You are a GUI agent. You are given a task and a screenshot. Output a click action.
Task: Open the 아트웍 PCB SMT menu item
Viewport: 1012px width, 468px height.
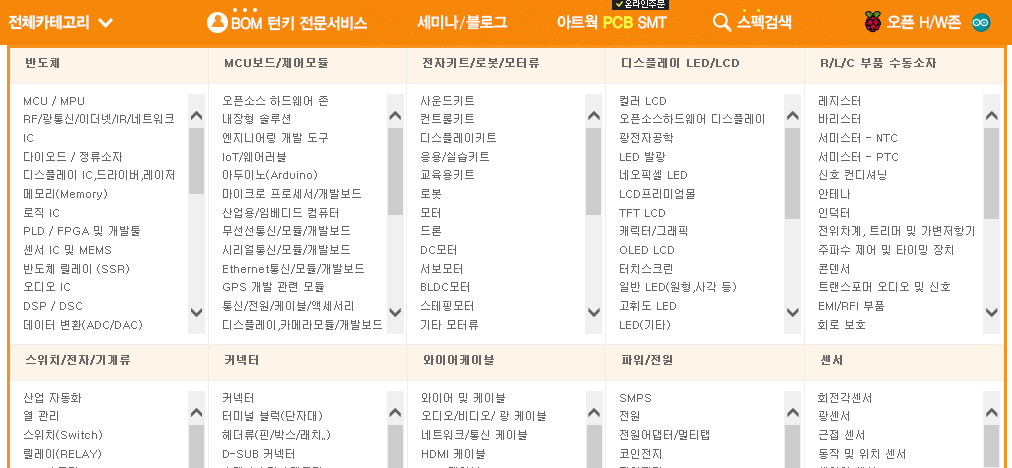pos(611,23)
